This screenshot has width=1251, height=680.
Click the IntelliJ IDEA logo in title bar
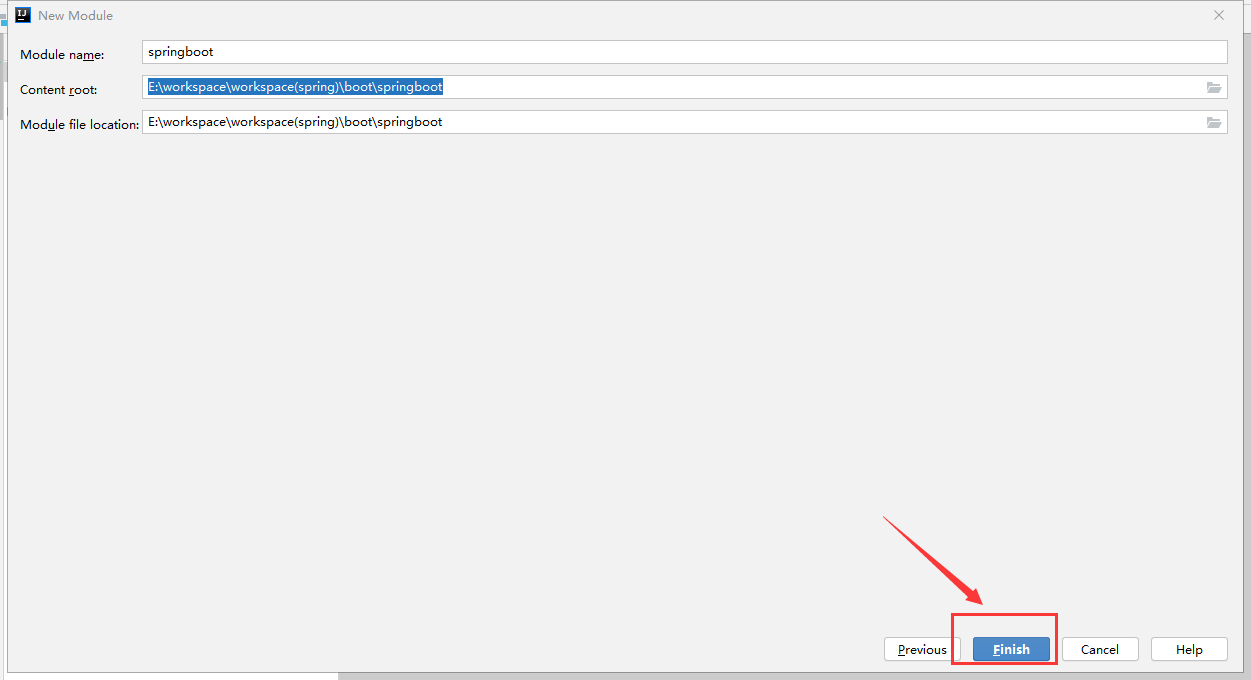coord(23,15)
